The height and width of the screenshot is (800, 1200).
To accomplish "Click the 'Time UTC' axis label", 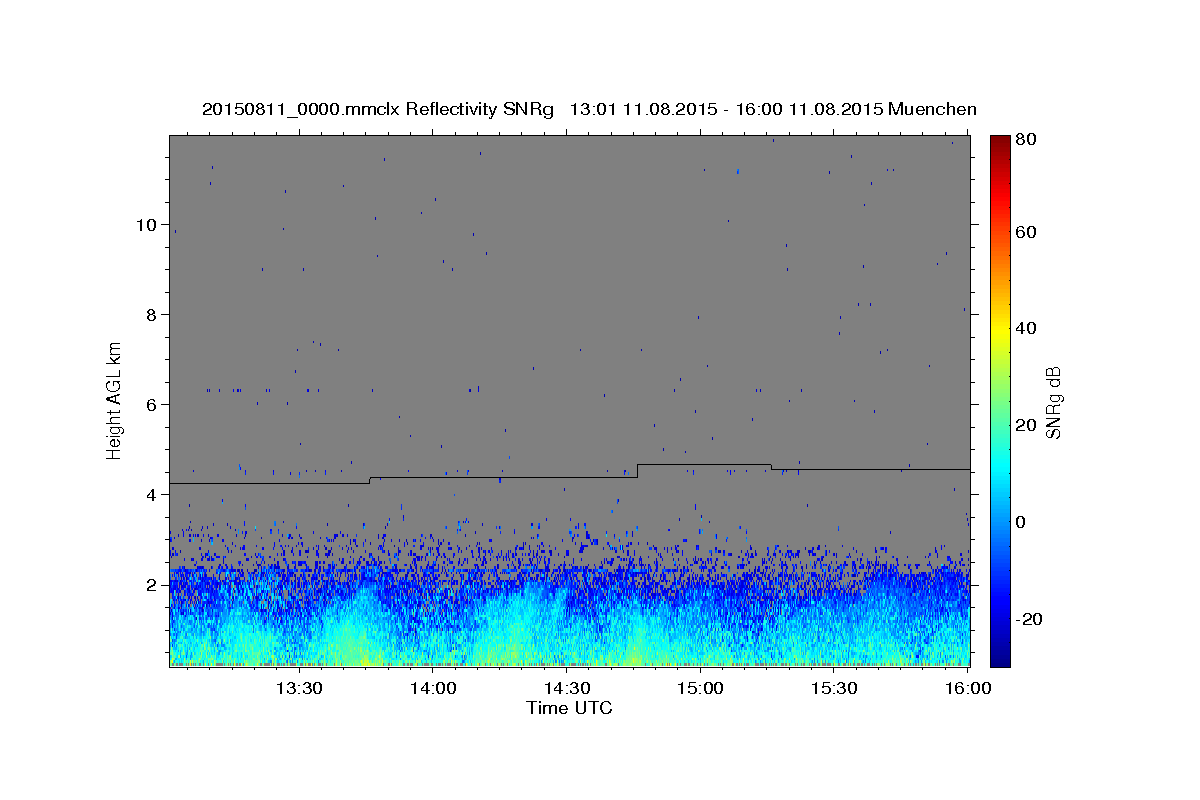I will 569,708.
